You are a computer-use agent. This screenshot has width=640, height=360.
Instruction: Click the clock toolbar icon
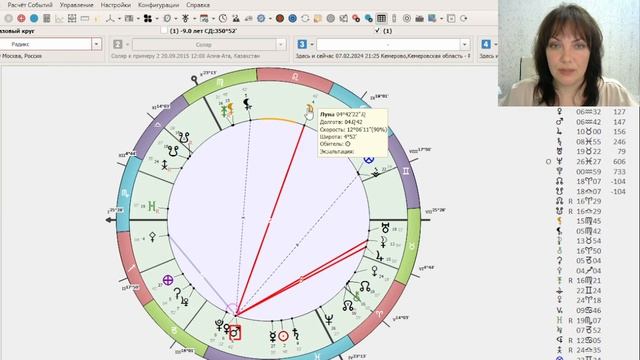[x=222, y=18]
